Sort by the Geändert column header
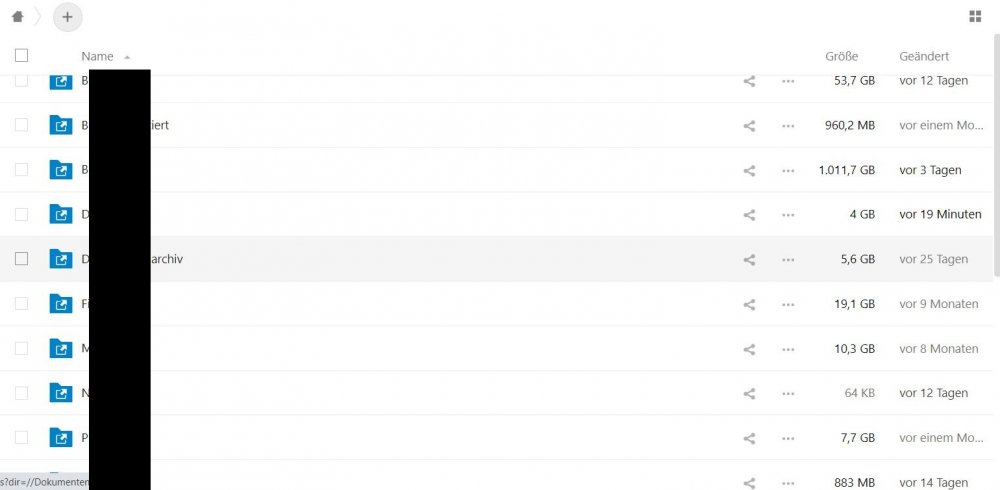The image size is (1000, 490). click(x=924, y=56)
